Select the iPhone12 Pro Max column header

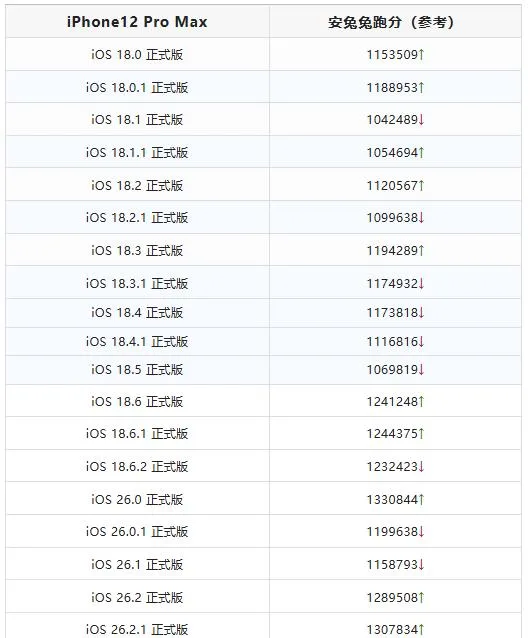point(137,22)
